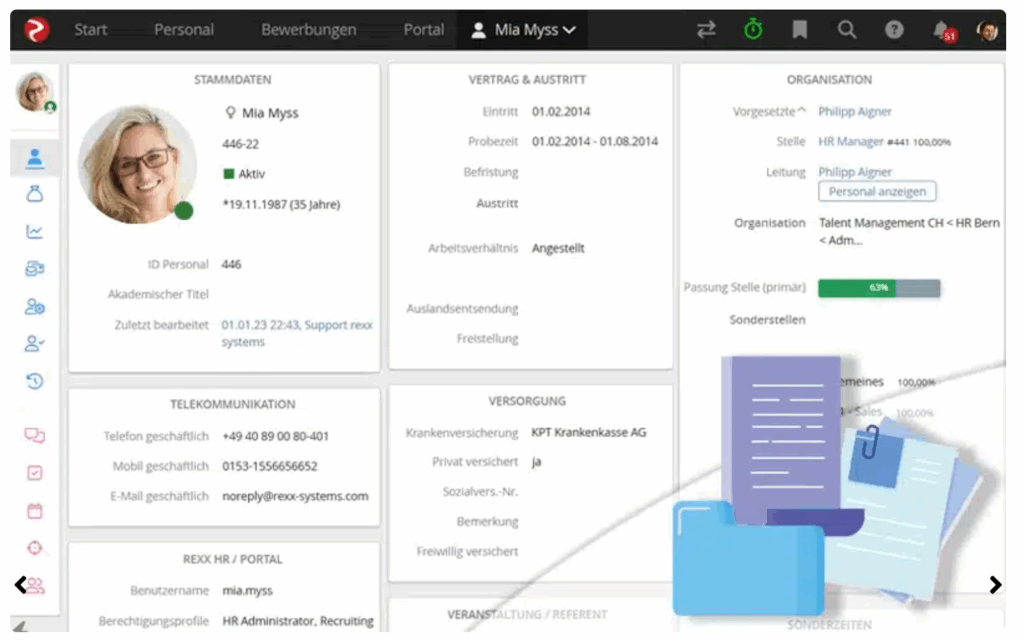This screenshot has width=1024, height=641.
Task: Open the bookmarks icon in top bar
Action: [x=799, y=30]
